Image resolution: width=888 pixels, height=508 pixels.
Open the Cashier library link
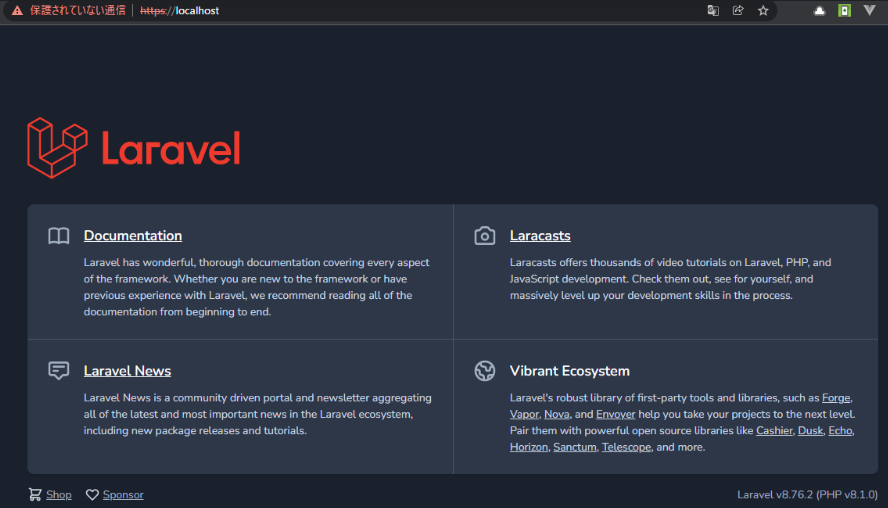point(774,431)
